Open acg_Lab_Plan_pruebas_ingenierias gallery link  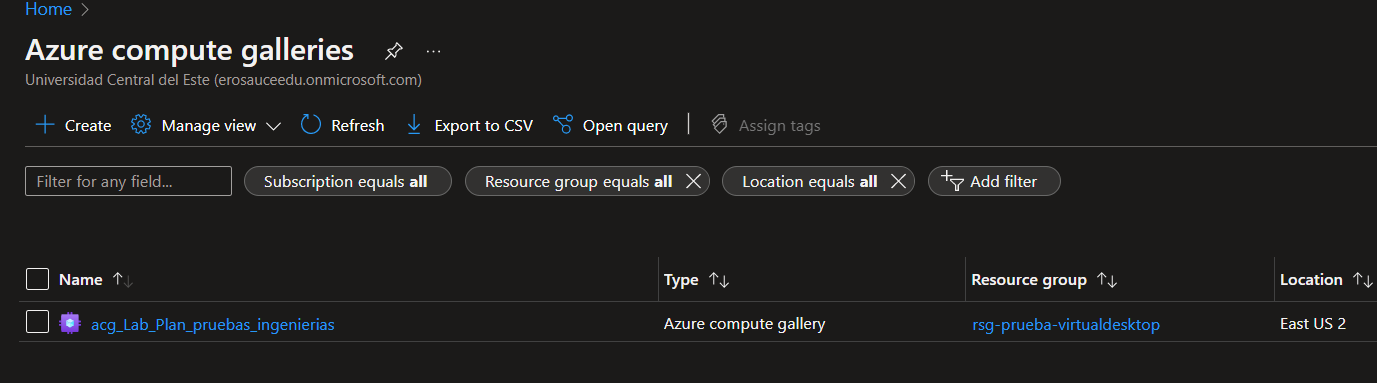pyautogui.click(x=213, y=324)
